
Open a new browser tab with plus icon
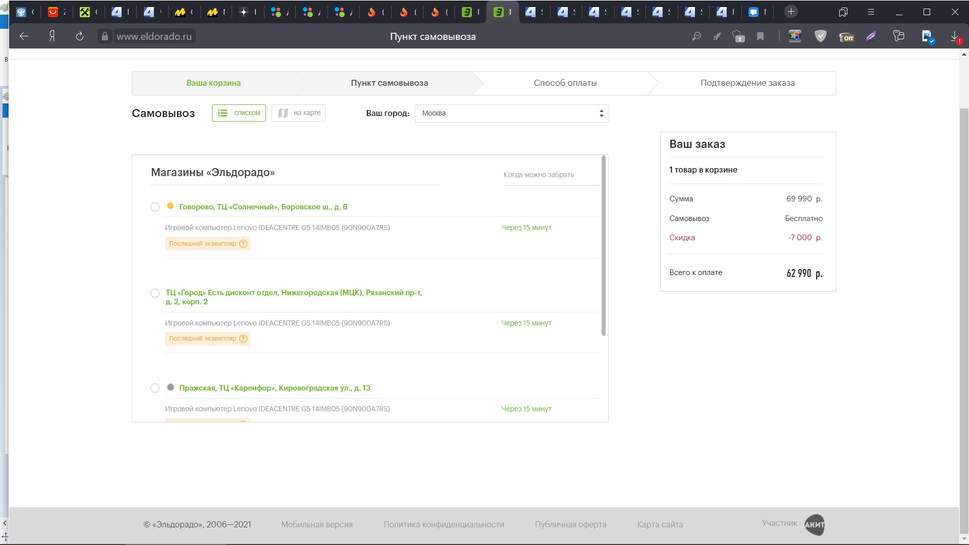tap(791, 12)
